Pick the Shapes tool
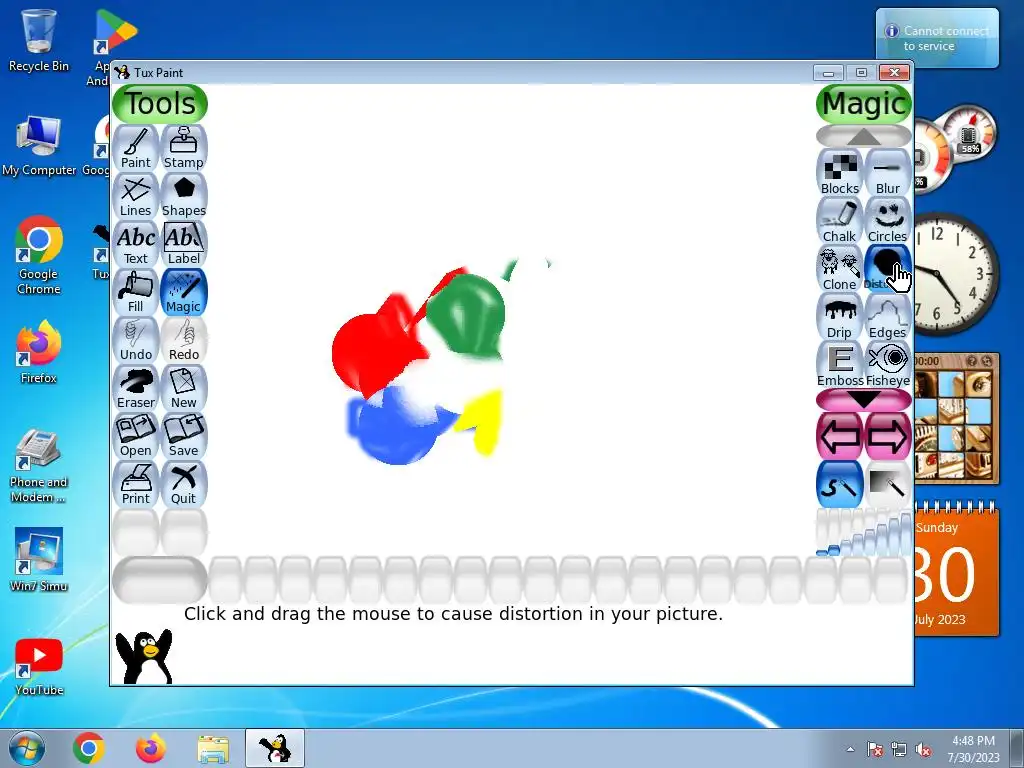Image resolution: width=1024 pixels, height=768 pixels. (x=184, y=196)
